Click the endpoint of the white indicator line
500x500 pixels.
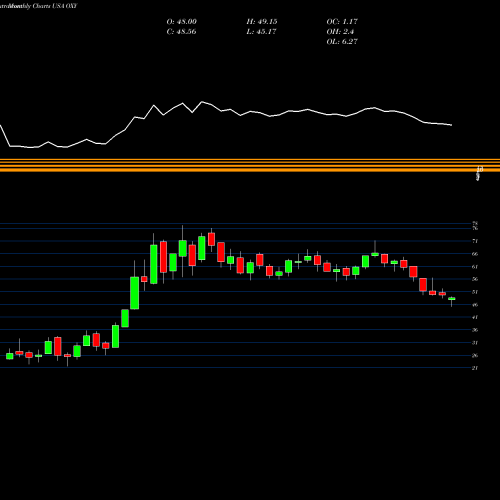(x=452, y=125)
